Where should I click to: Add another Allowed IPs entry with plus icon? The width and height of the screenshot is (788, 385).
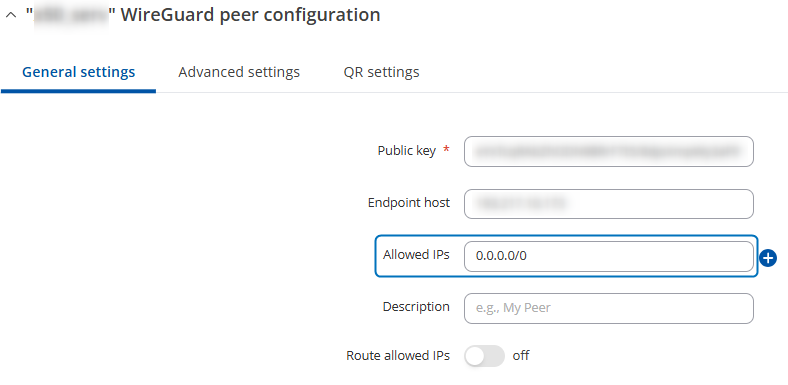coord(768,258)
